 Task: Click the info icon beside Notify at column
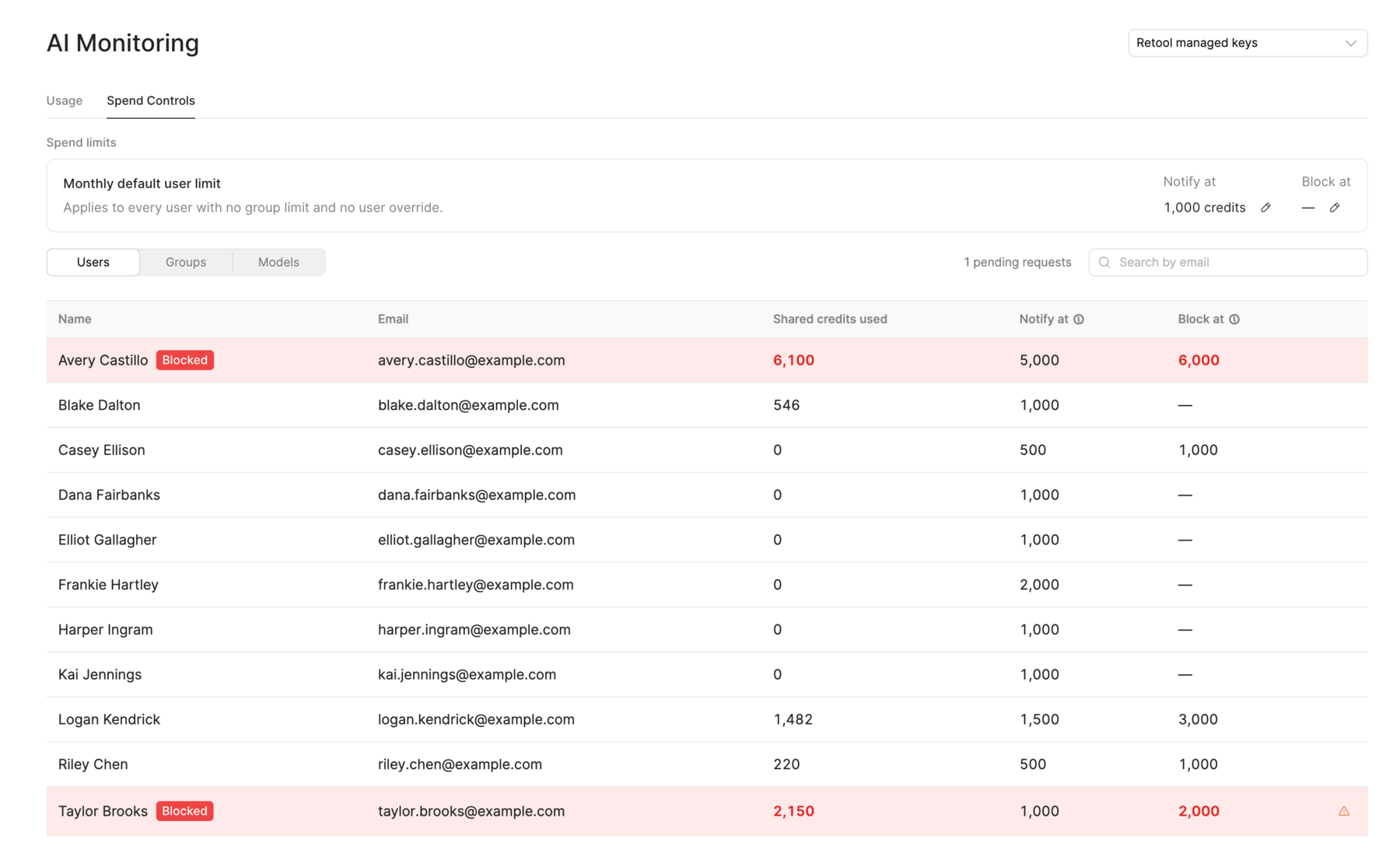[1079, 319]
